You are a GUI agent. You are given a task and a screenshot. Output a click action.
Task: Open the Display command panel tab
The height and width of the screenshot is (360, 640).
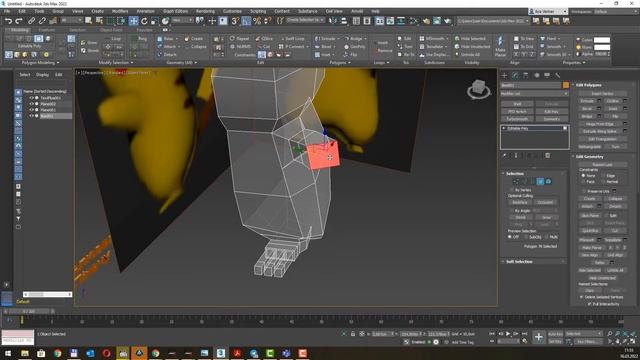(x=547, y=76)
